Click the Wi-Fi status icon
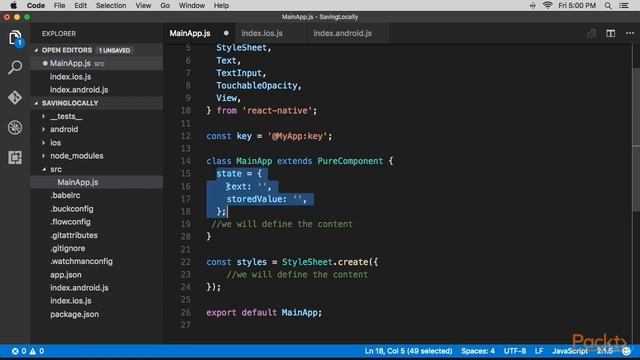 (x=547, y=5)
